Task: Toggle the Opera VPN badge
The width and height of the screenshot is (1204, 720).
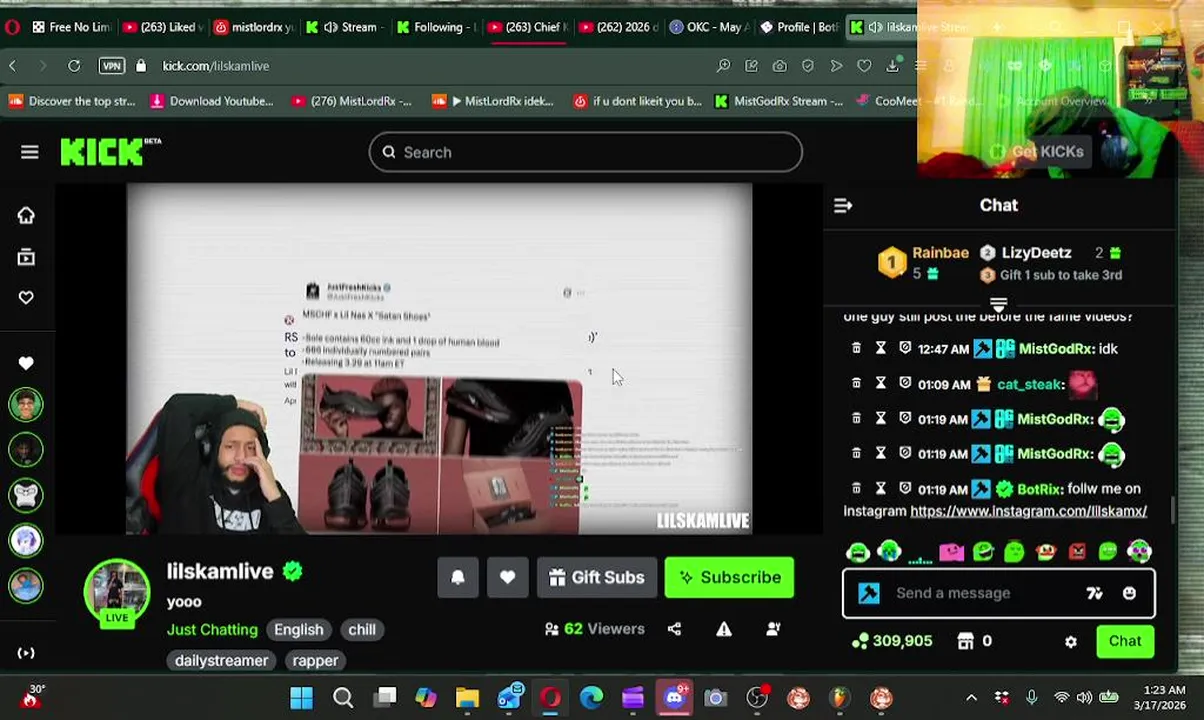Action: click(112, 65)
